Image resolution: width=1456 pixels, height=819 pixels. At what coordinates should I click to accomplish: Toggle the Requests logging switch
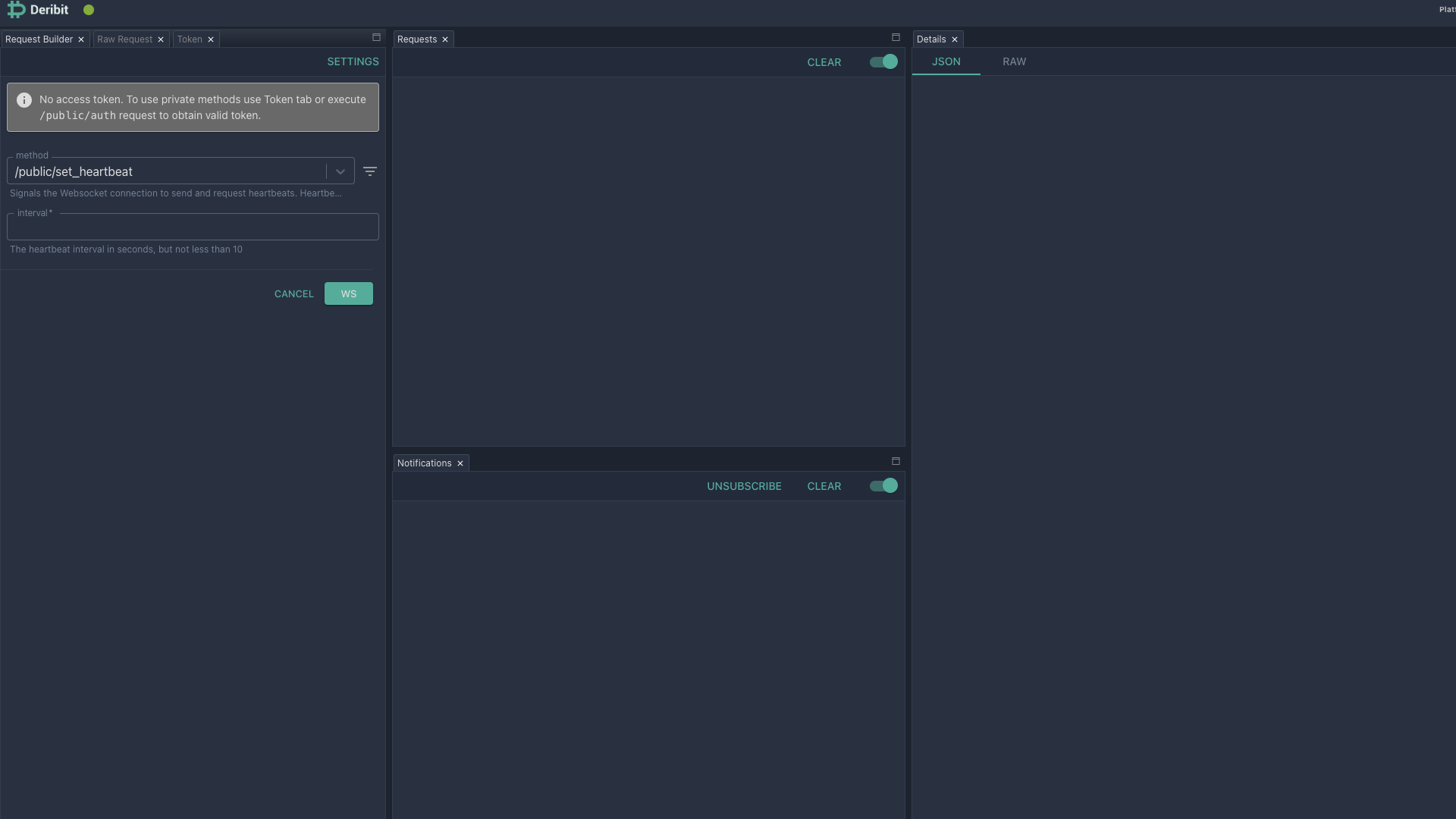pos(883,62)
